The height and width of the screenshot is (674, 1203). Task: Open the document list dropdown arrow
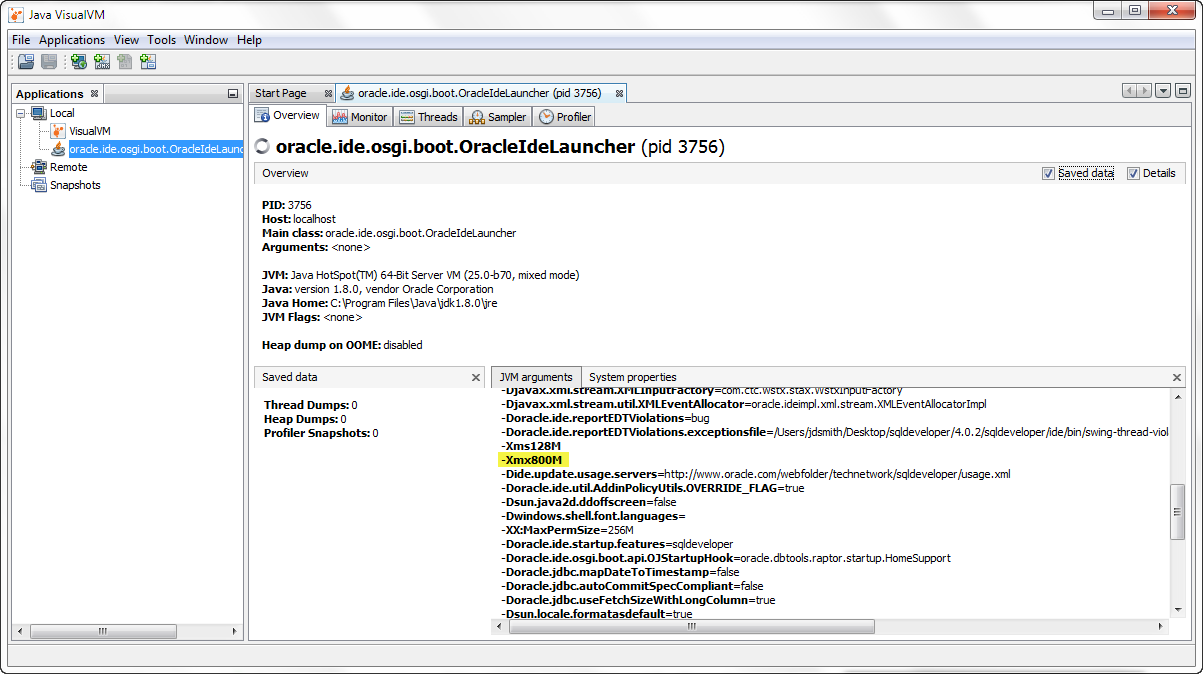(1163, 91)
